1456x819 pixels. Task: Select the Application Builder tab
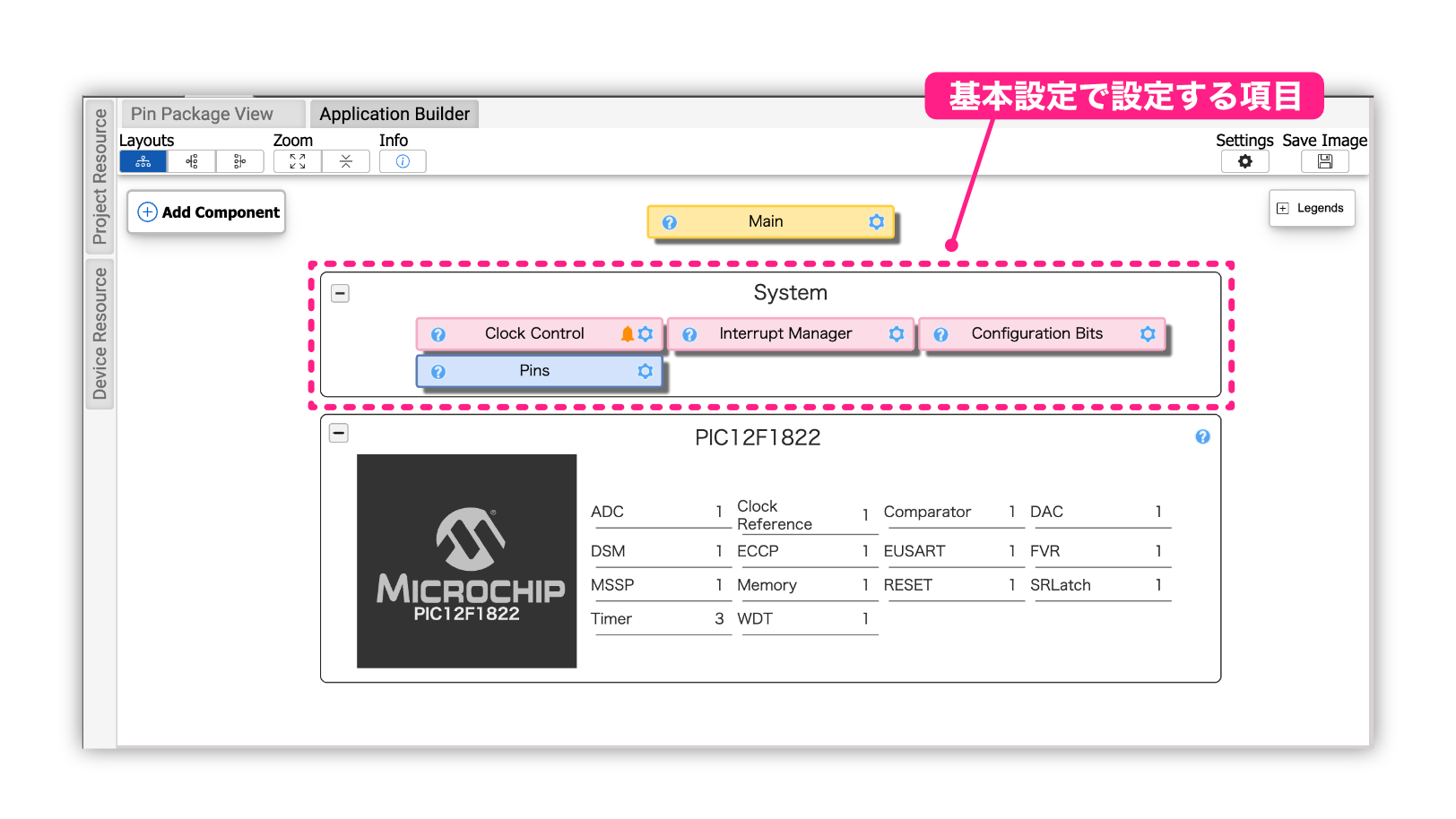click(x=394, y=114)
